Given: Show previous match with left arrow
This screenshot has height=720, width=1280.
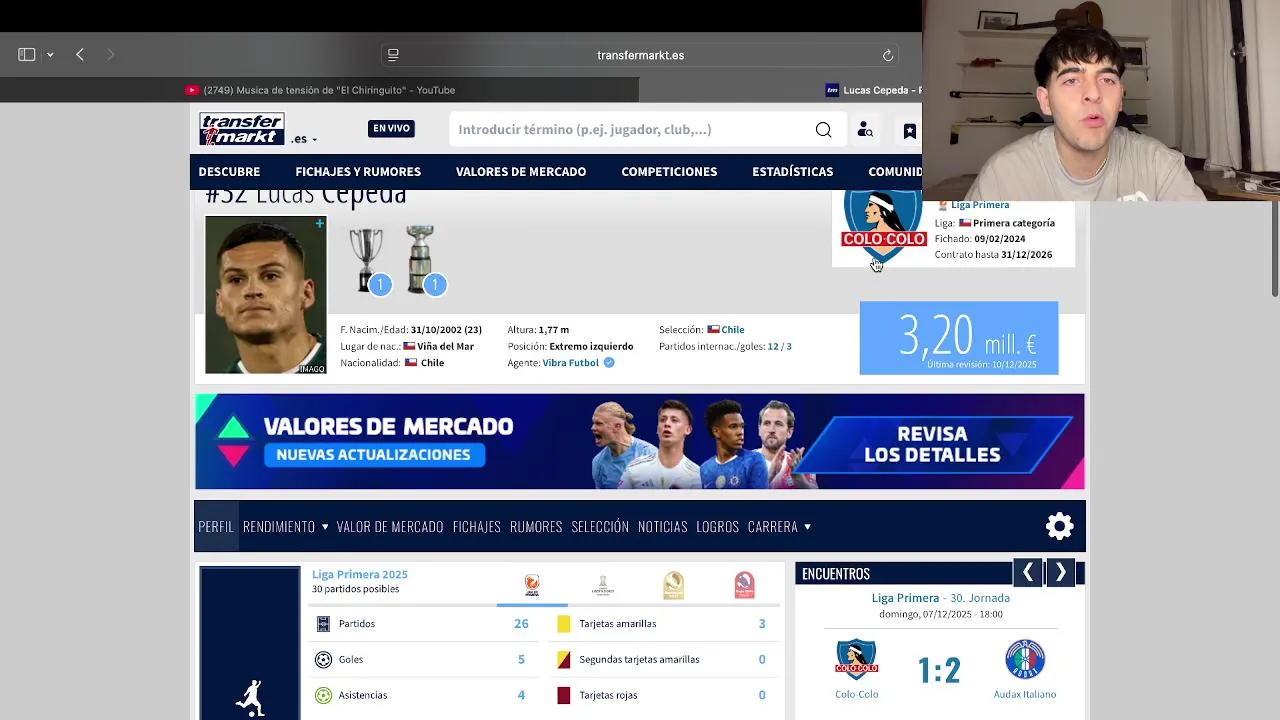Looking at the screenshot, I should click(1027, 573).
